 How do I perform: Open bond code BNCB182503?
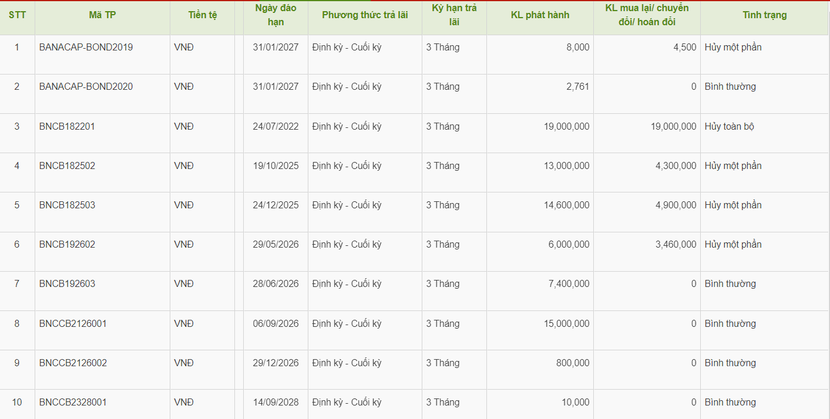67,205
